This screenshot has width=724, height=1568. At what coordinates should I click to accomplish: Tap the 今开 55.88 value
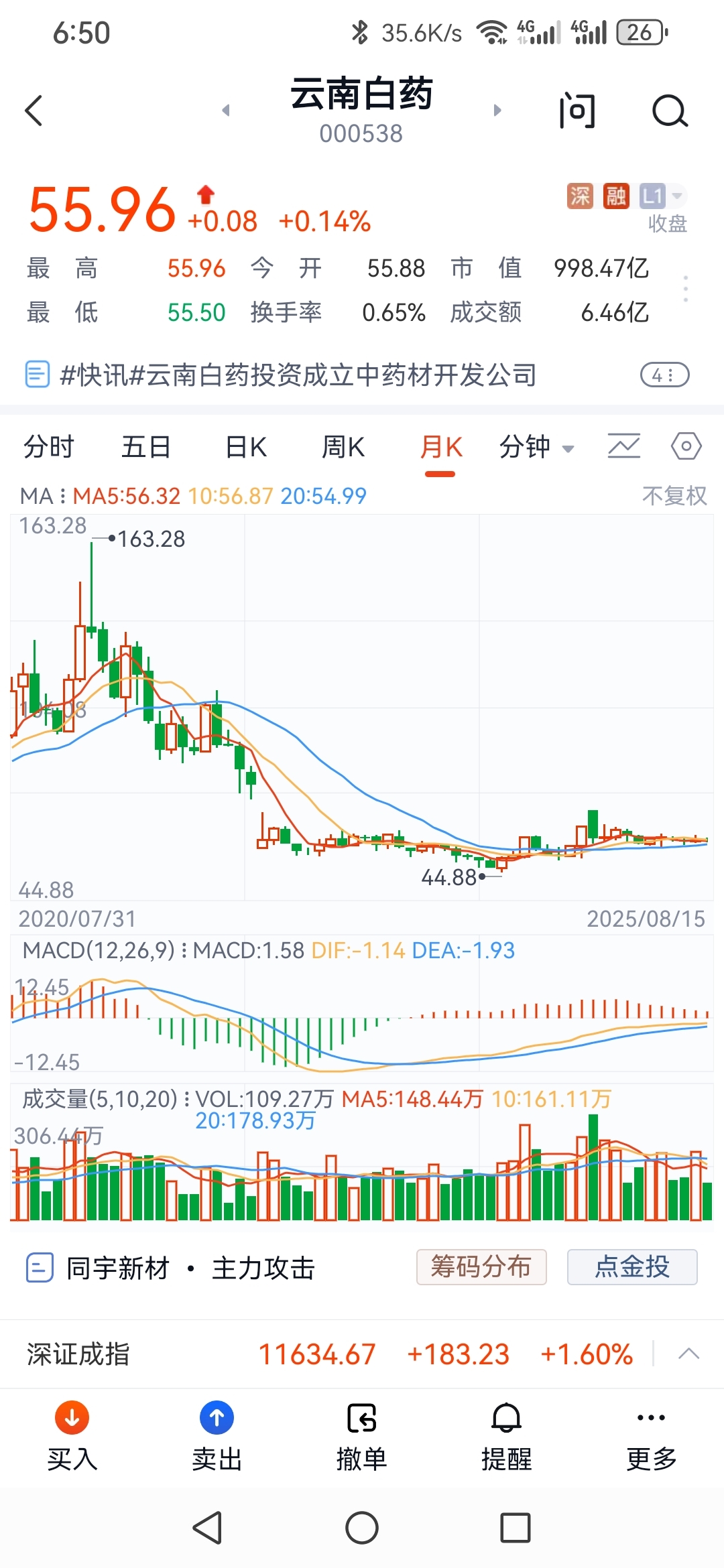[396, 268]
